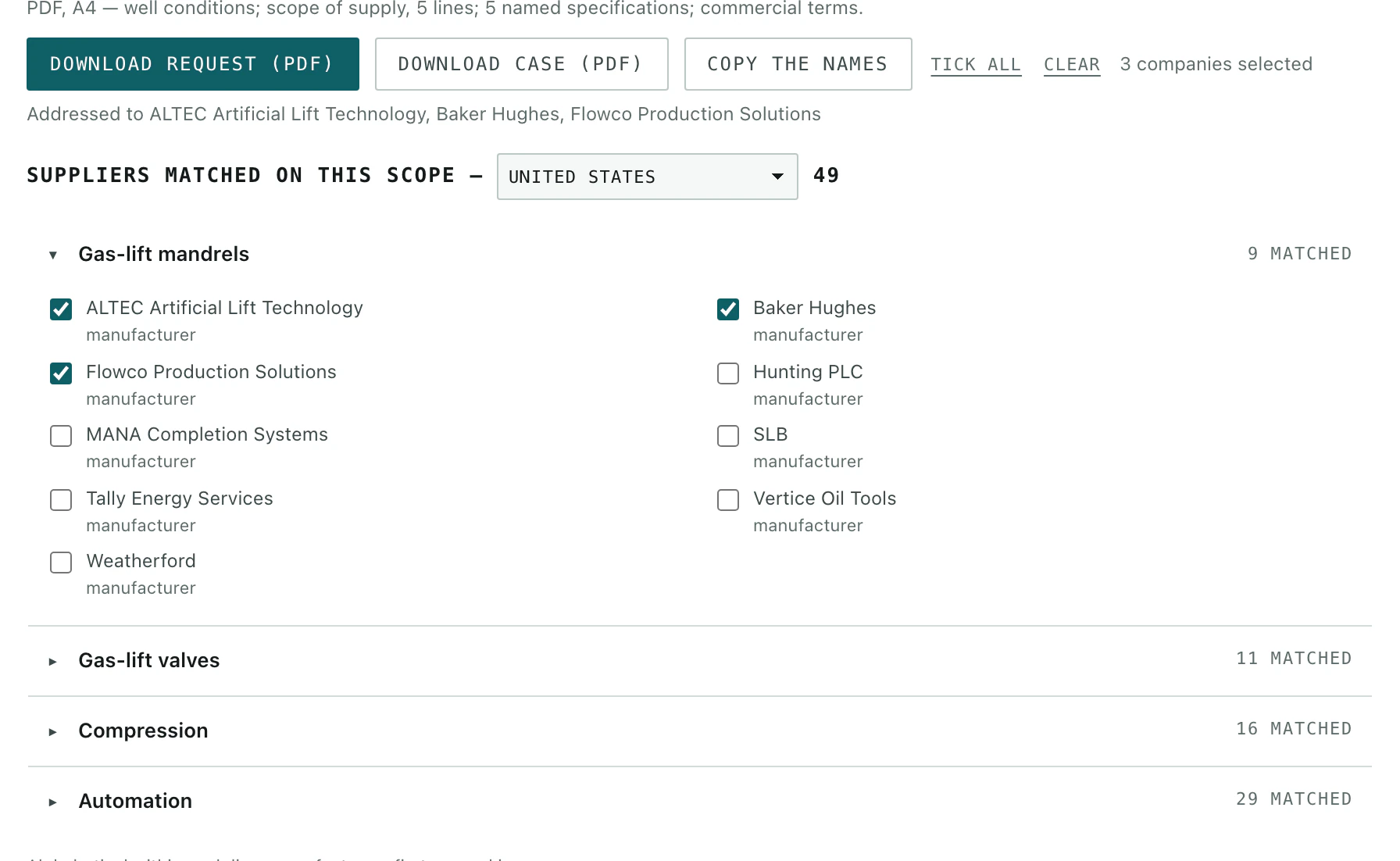The image size is (1400, 861).
Task: Clear the selected companies
Action: click(x=1072, y=65)
